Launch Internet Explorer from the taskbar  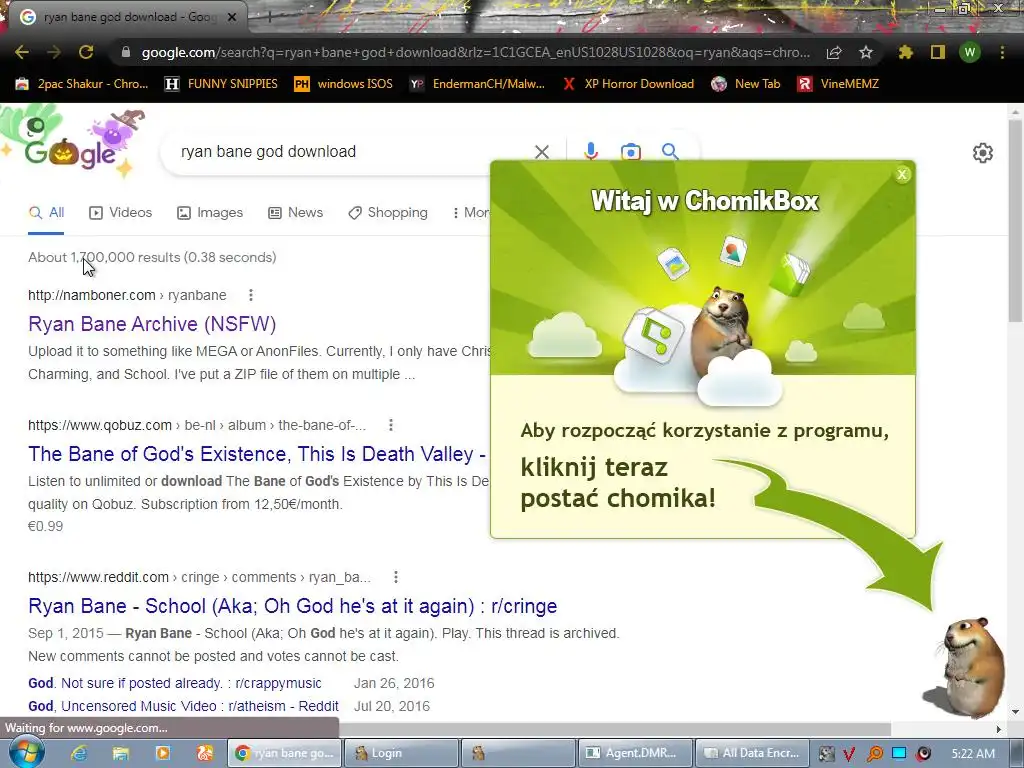tap(80, 753)
